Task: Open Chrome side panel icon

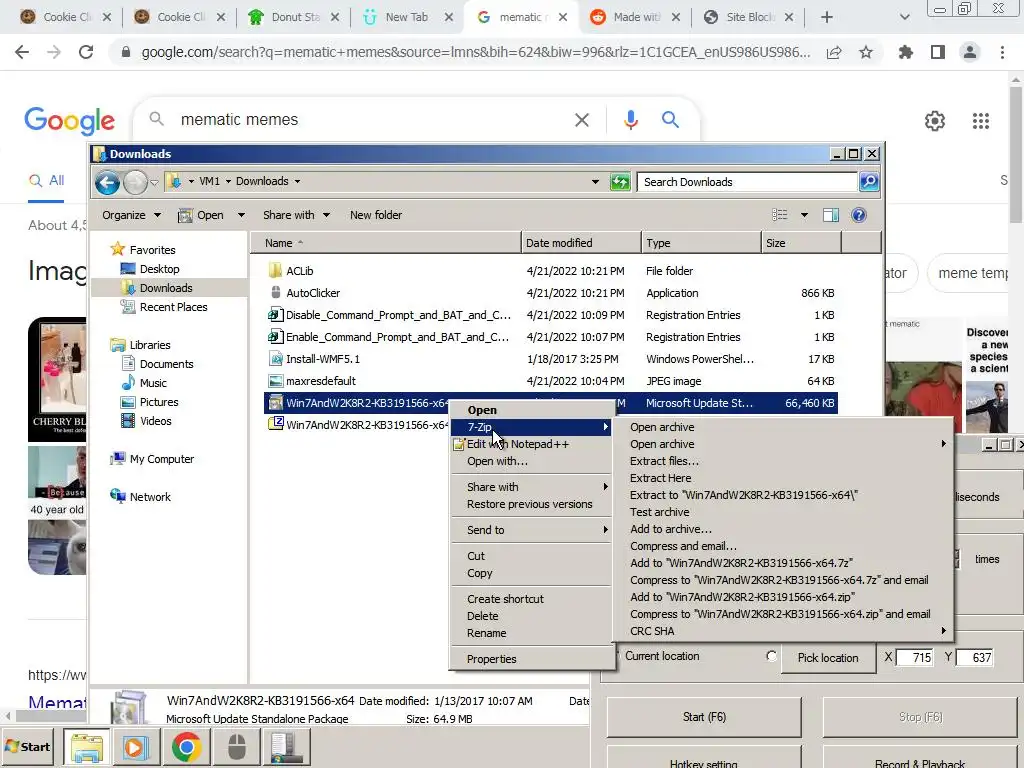Action: pos(938,52)
